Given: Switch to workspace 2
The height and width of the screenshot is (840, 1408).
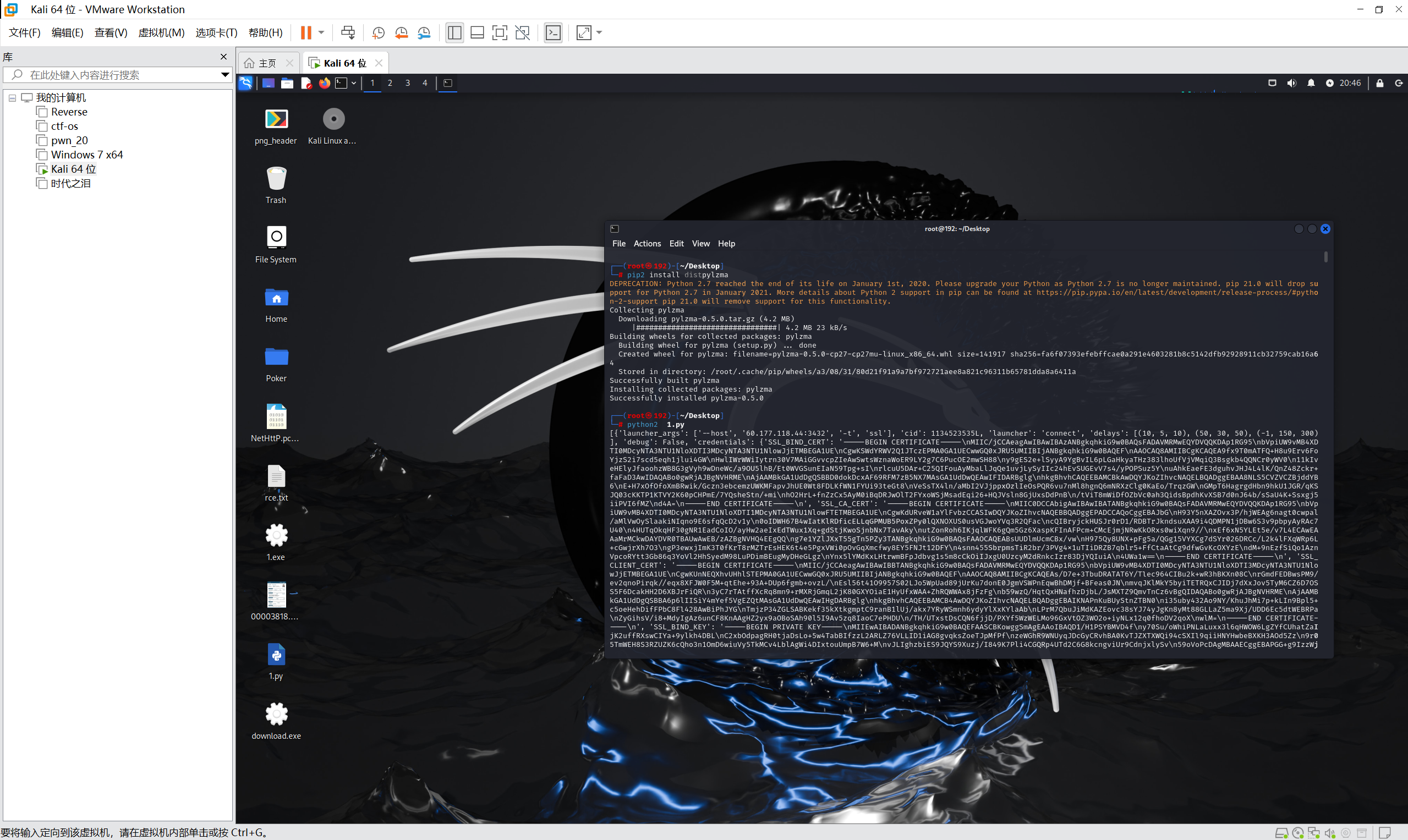Looking at the screenshot, I should point(390,83).
